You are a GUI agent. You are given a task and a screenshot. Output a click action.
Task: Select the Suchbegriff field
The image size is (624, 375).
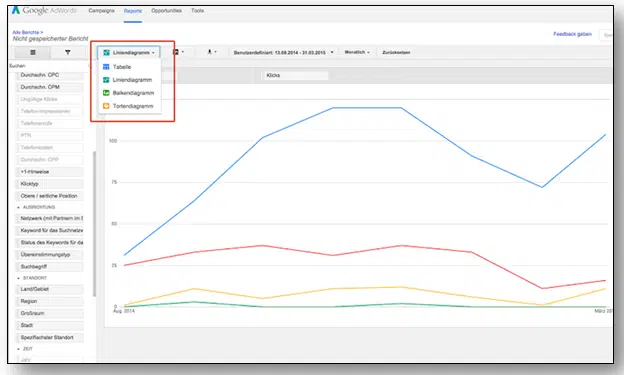point(50,267)
